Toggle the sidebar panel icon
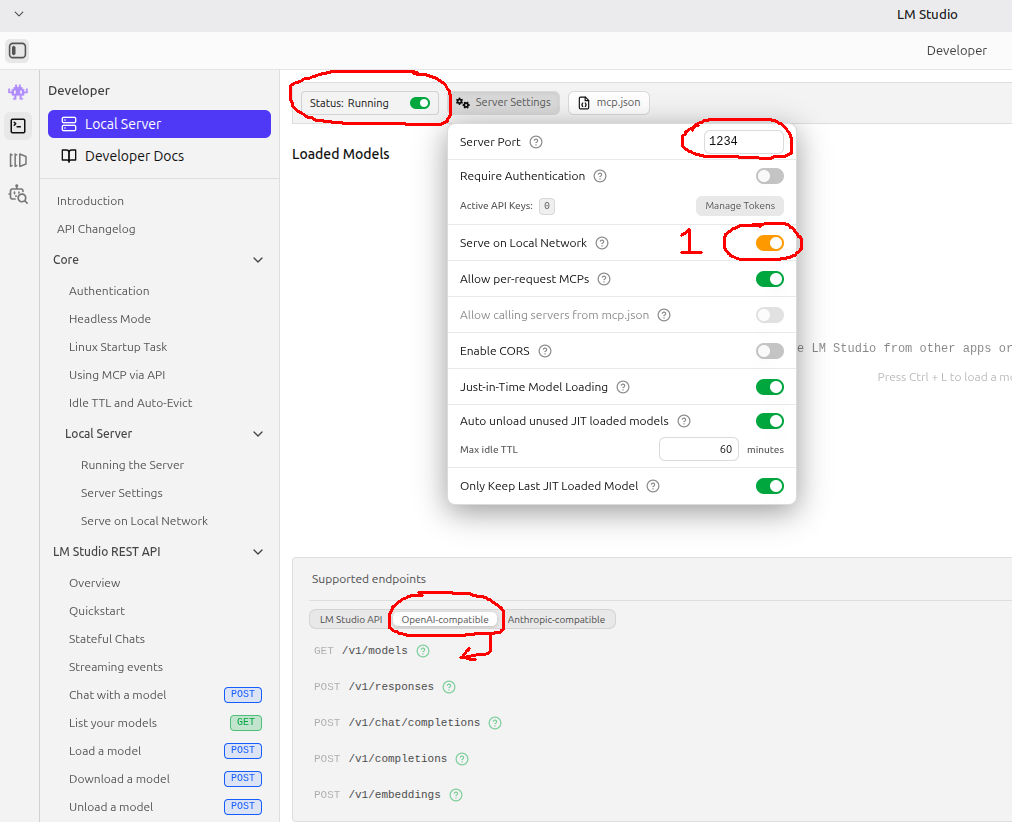 pyautogui.click(x=17, y=50)
